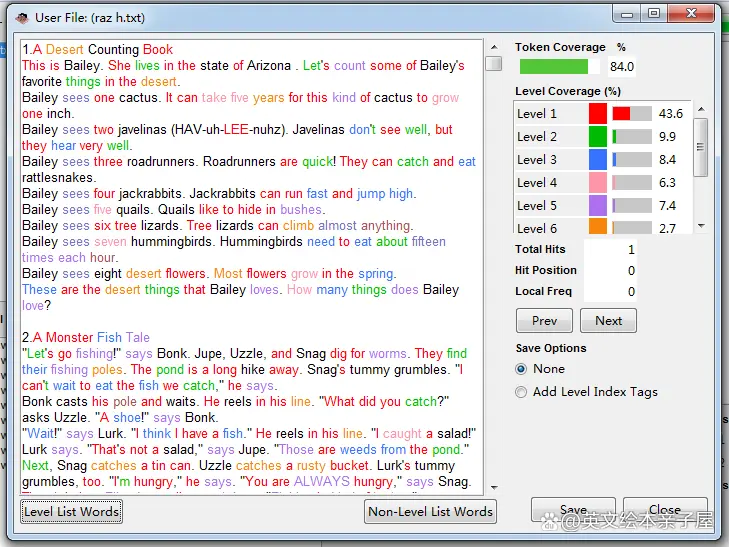This screenshot has width=729, height=547.
Task: Click the 9.9 coverage value
Action: [667, 137]
